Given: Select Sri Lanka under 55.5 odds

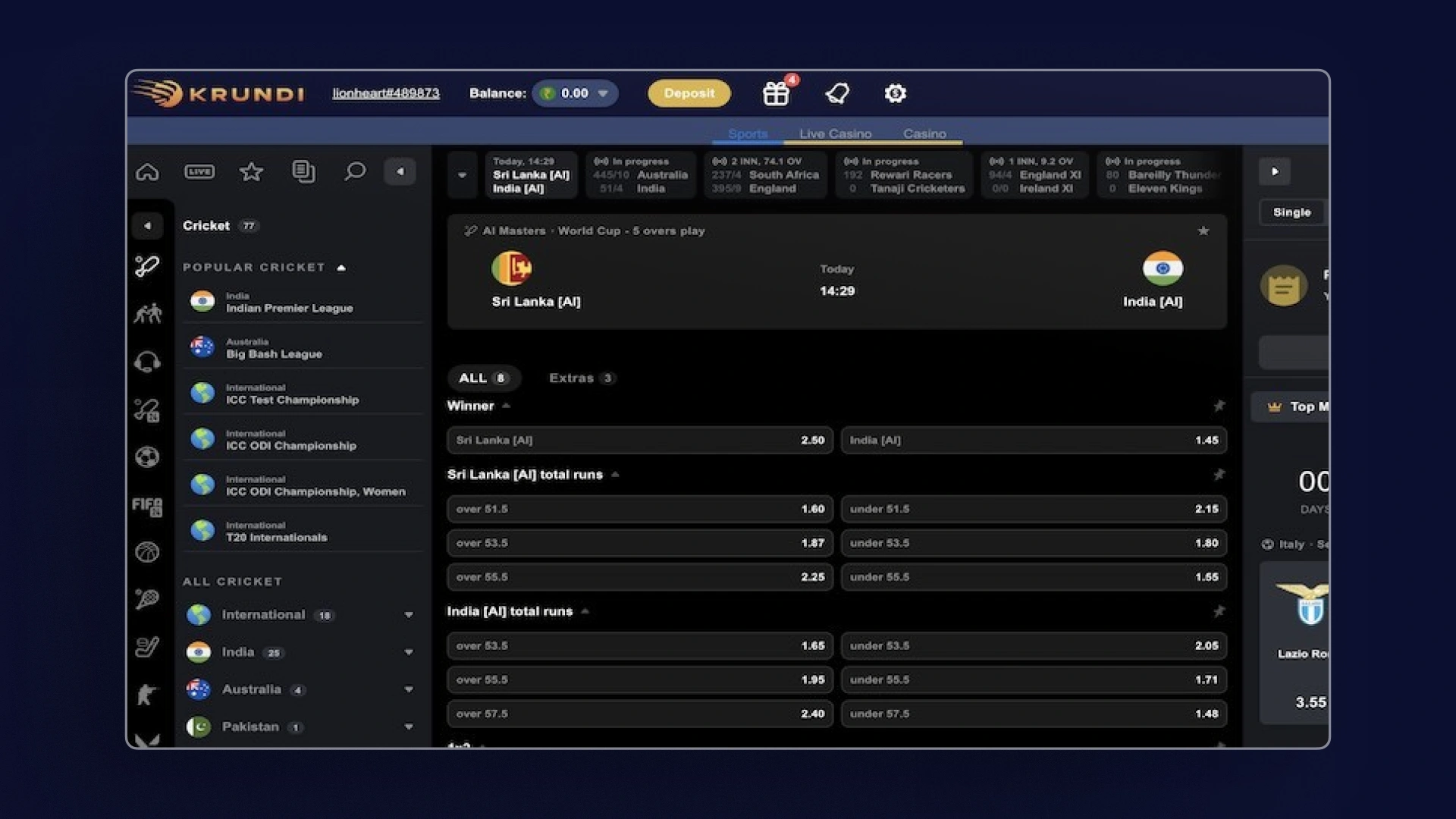Looking at the screenshot, I should pos(1034,577).
